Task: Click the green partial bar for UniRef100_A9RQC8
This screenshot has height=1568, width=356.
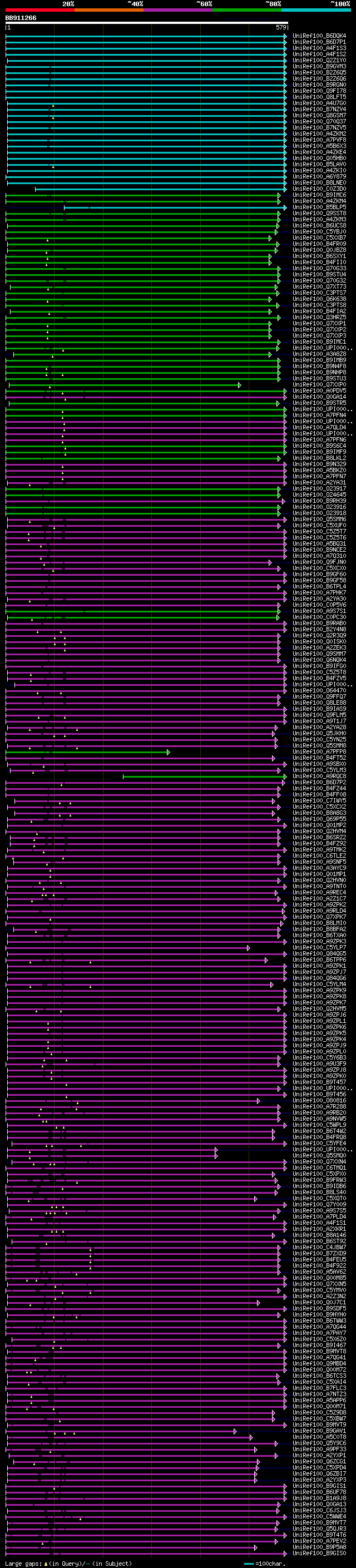Action: pos(205,776)
